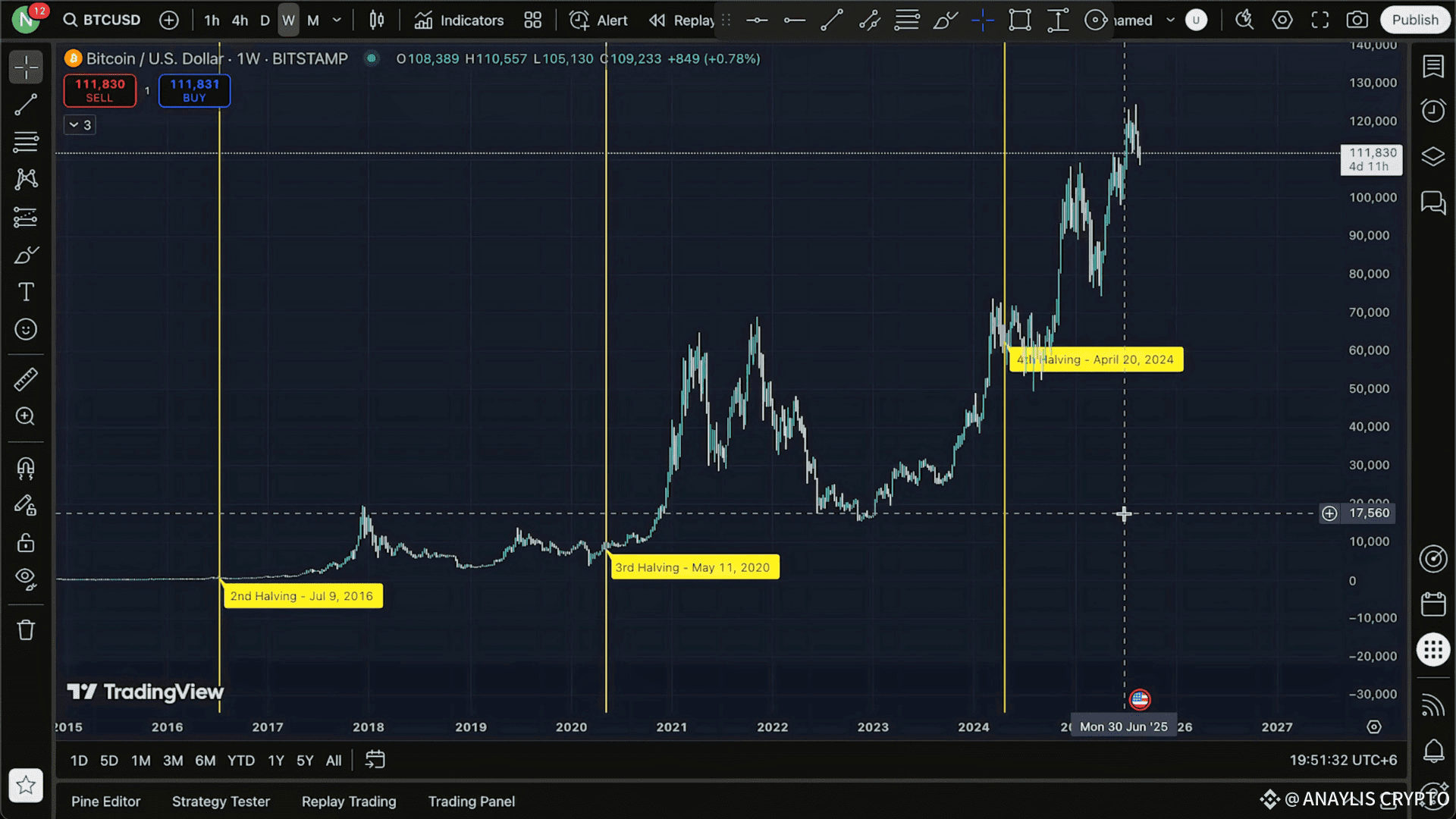Remove drawings with the trash icon
The width and height of the screenshot is (1456, 819).
coord(26,630)
